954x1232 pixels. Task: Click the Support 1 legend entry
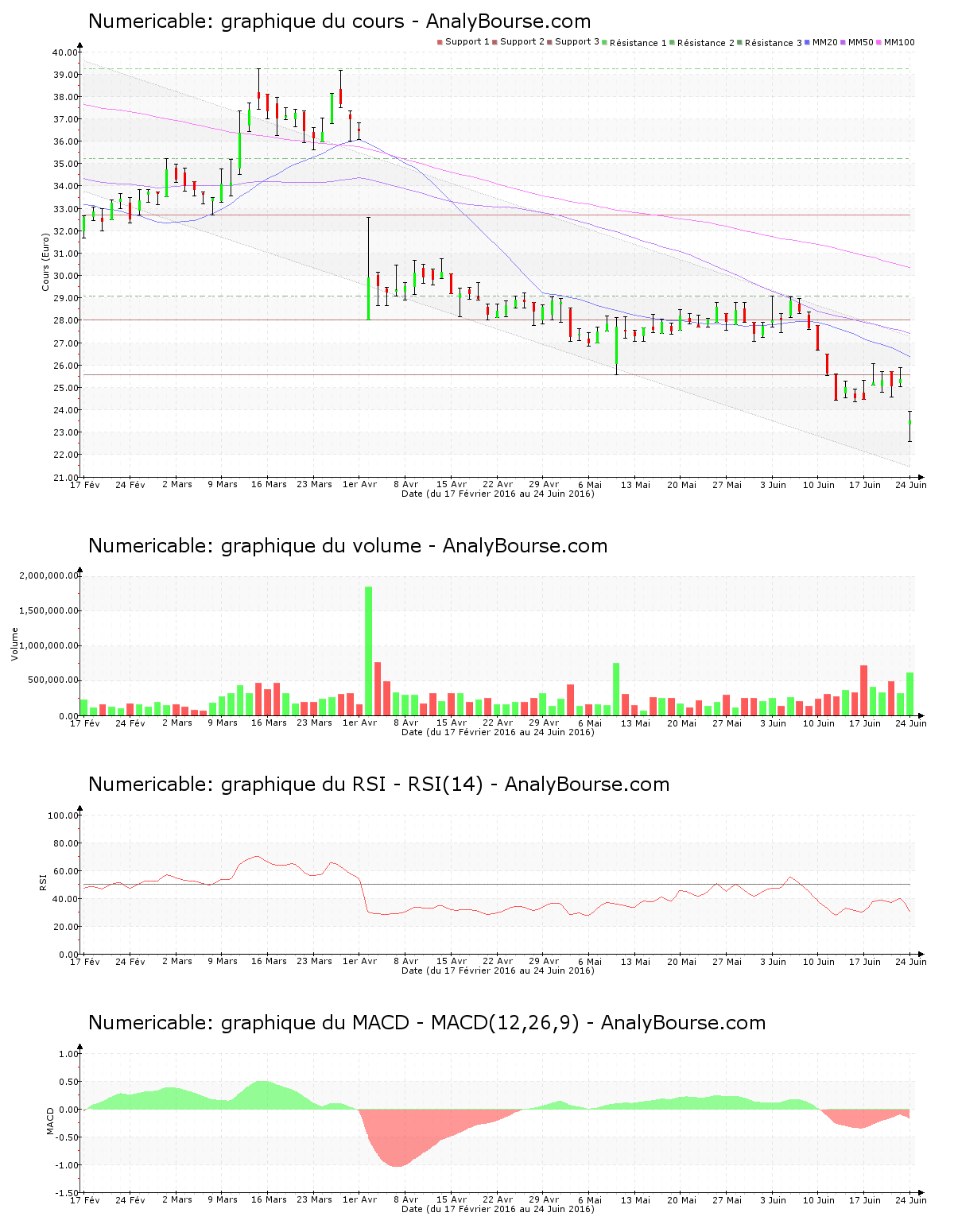pos(463,42)
